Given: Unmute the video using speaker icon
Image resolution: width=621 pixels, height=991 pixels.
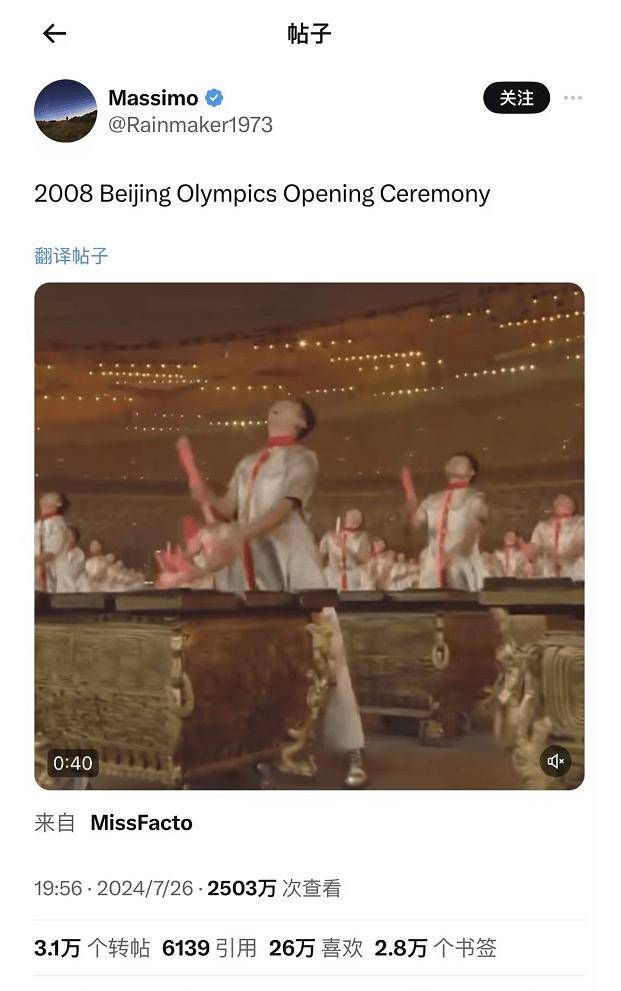Looking at the screenshot, I should click(555, 761).
